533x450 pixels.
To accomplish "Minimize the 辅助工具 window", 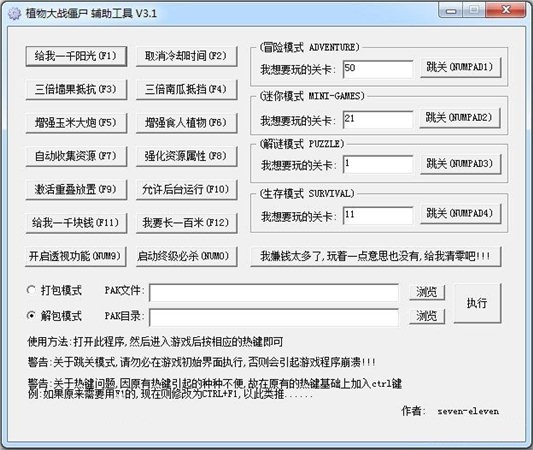I will tap(451, 11).
